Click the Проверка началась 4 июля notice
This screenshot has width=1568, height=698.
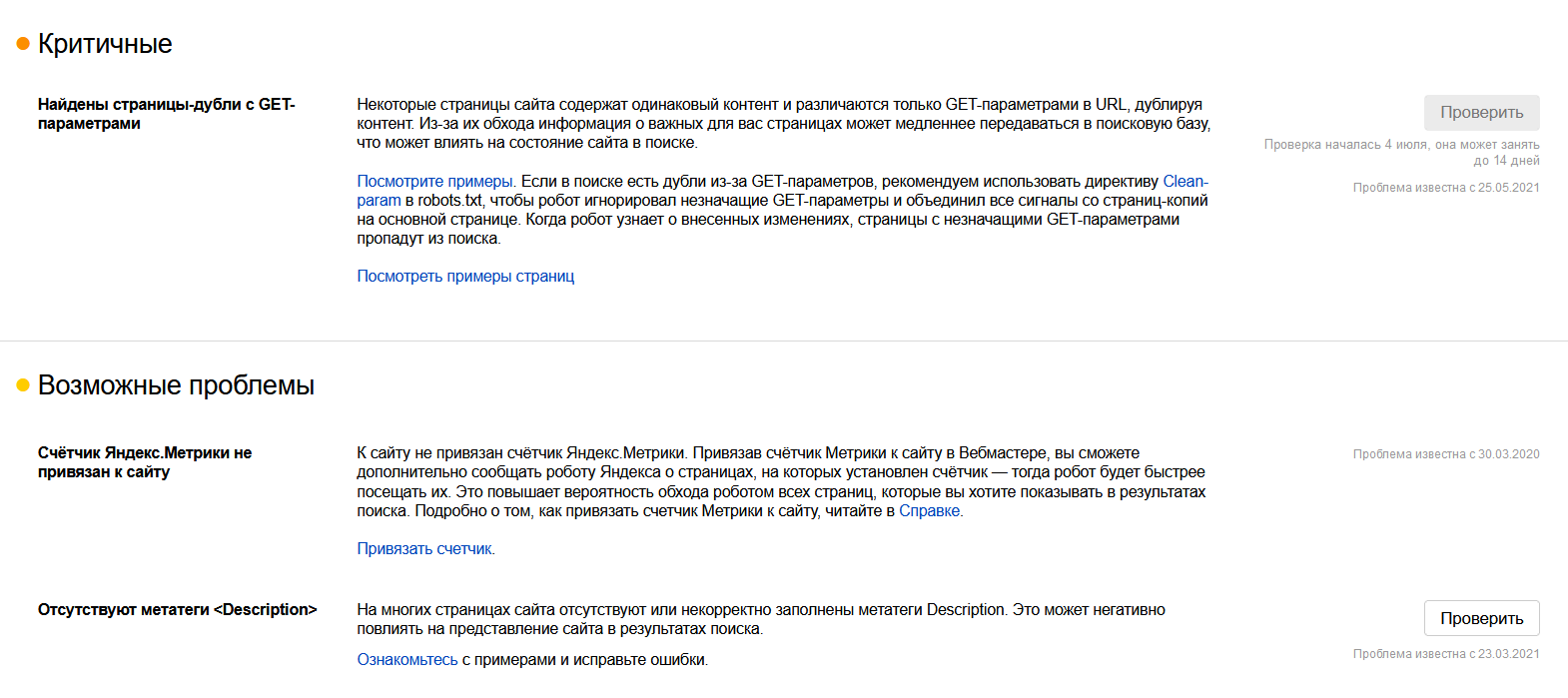tap(1401, 153)
